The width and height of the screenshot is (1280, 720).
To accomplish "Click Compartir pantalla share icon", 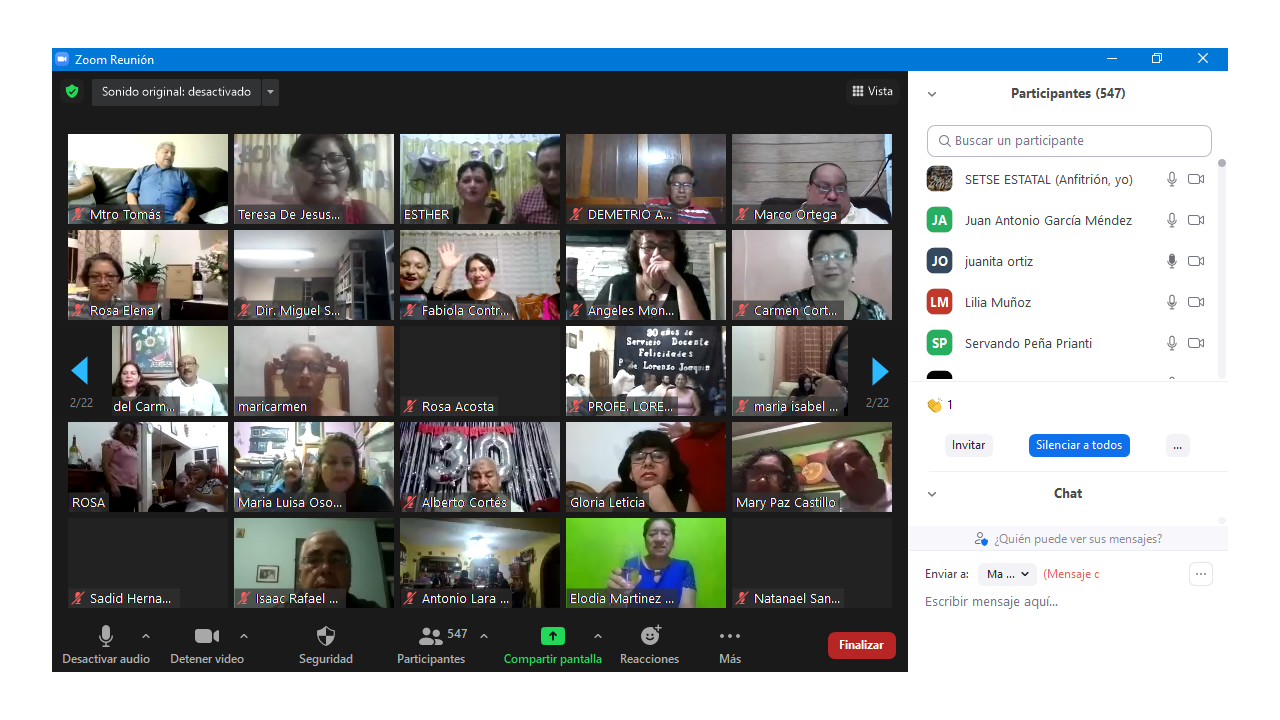I will pos(553,636).
